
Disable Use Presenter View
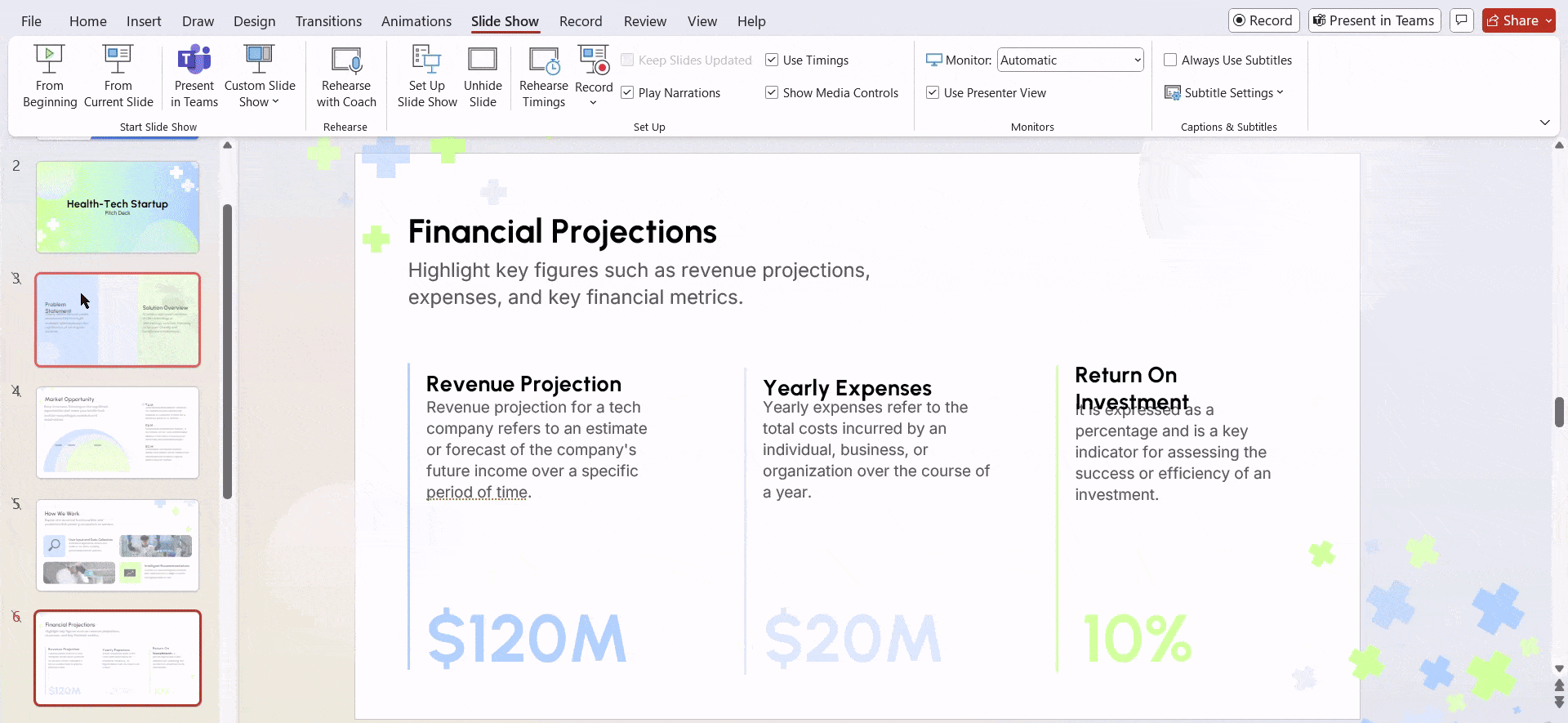pos(933,93)
